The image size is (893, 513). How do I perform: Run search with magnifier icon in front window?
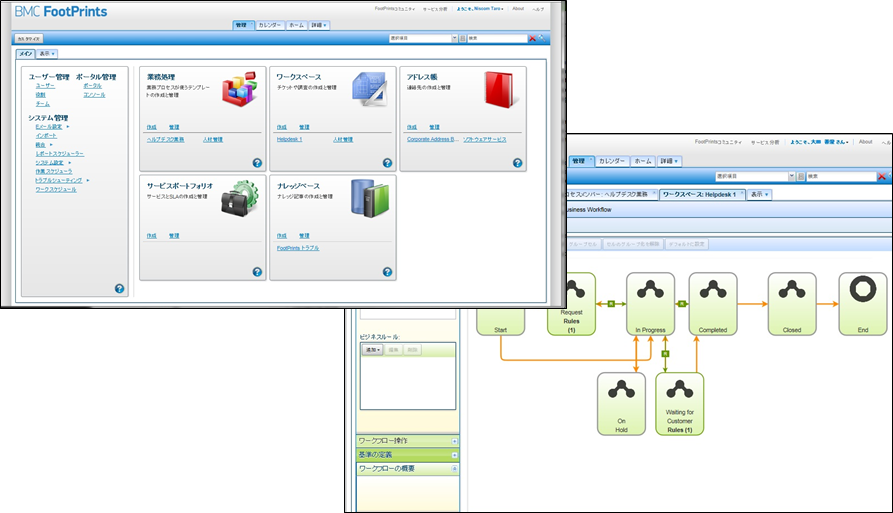click(x=541, y=38)
